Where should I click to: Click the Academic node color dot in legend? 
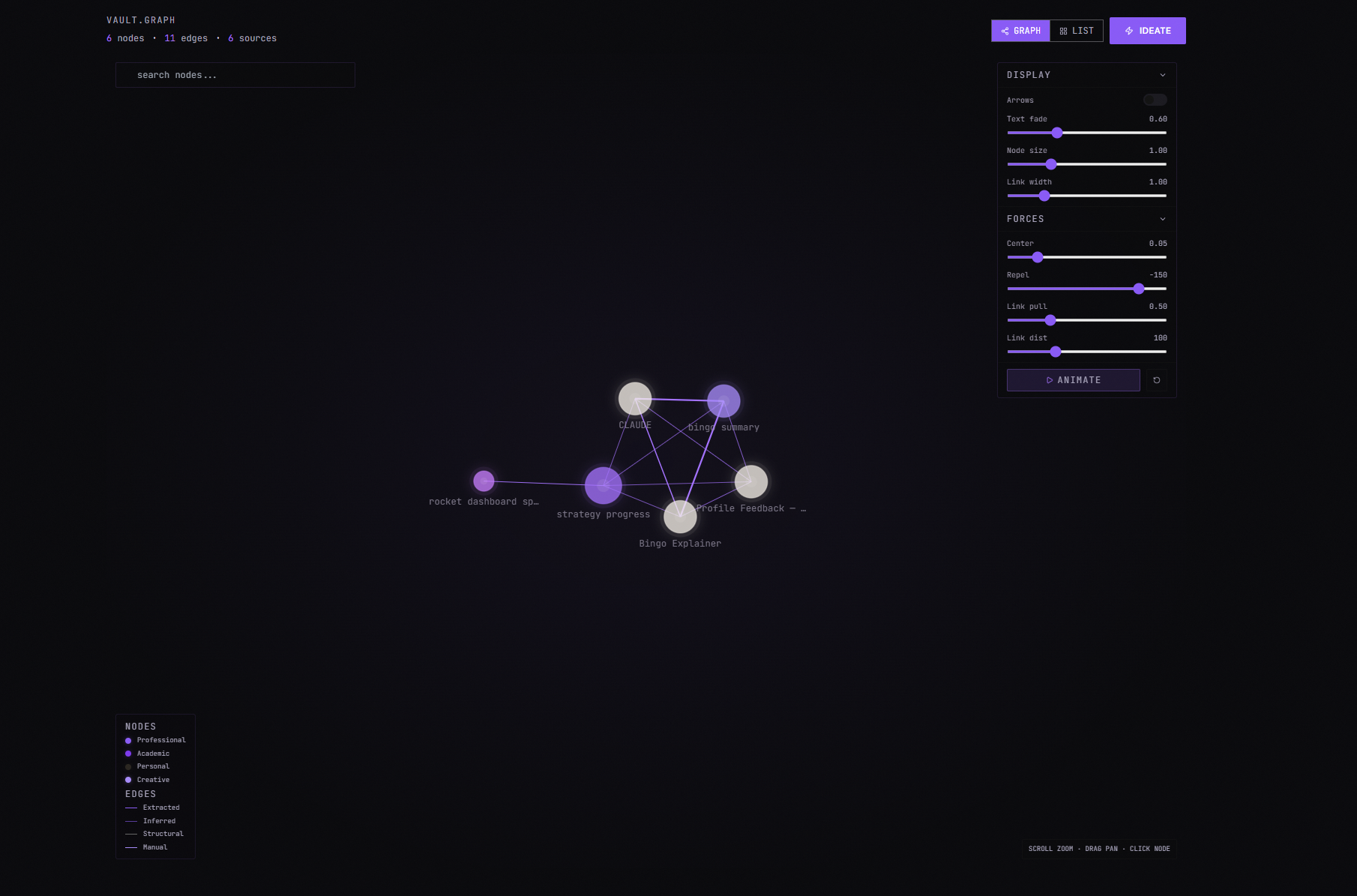tap(127, 754)
